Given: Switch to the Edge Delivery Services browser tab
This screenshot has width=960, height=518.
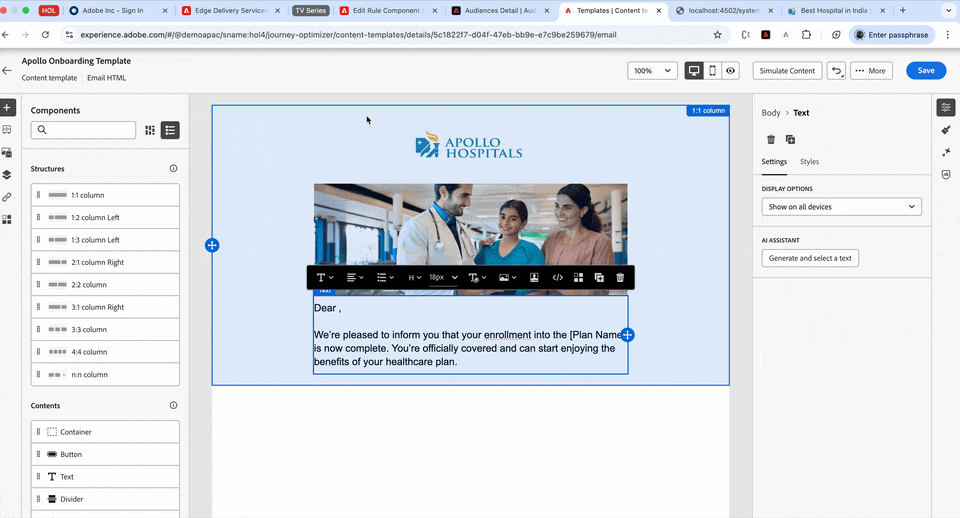Looking at the screenshot, I should (231, 10).
